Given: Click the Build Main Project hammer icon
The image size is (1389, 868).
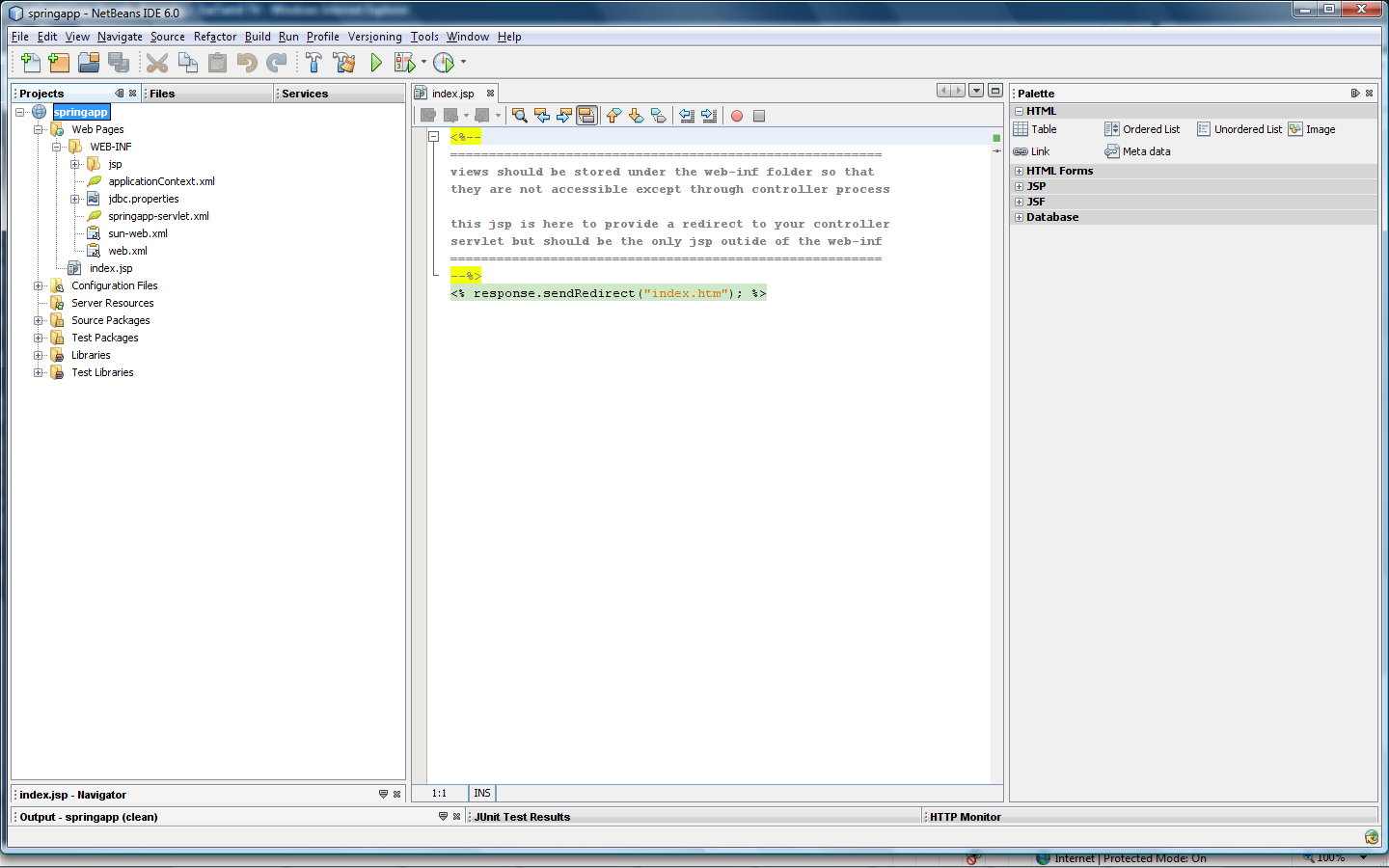Looking at the screenshot, I should 313,63.
